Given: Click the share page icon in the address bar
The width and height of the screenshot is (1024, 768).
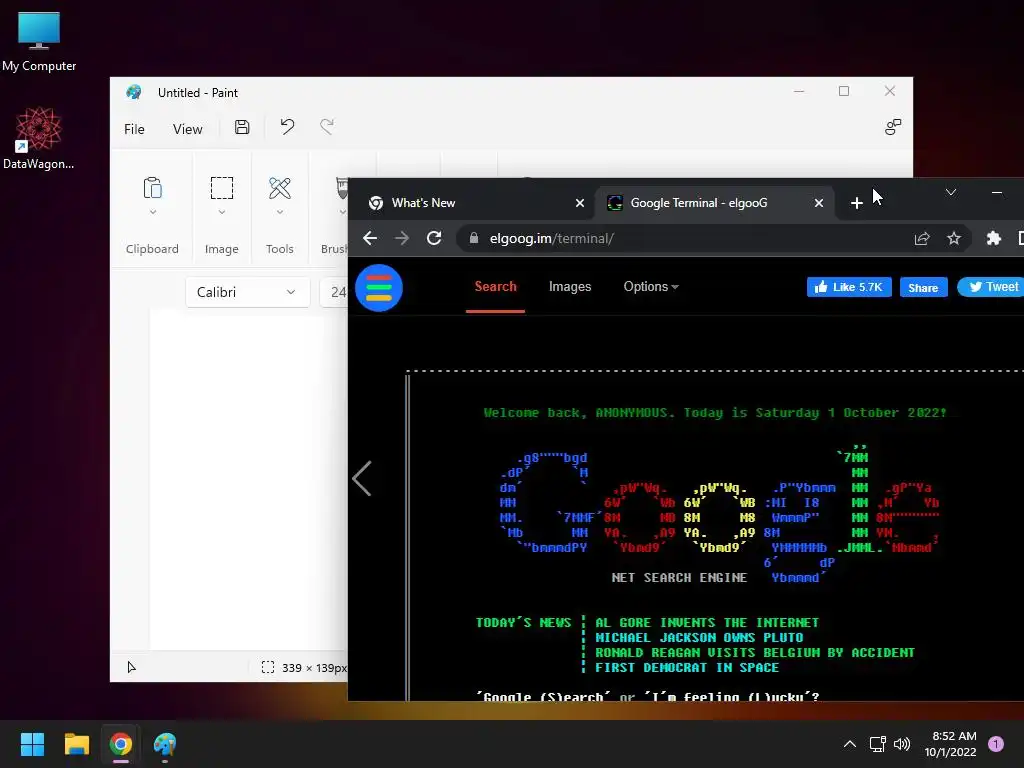Looking at the screenshot, I should click(x=921, y=238).
